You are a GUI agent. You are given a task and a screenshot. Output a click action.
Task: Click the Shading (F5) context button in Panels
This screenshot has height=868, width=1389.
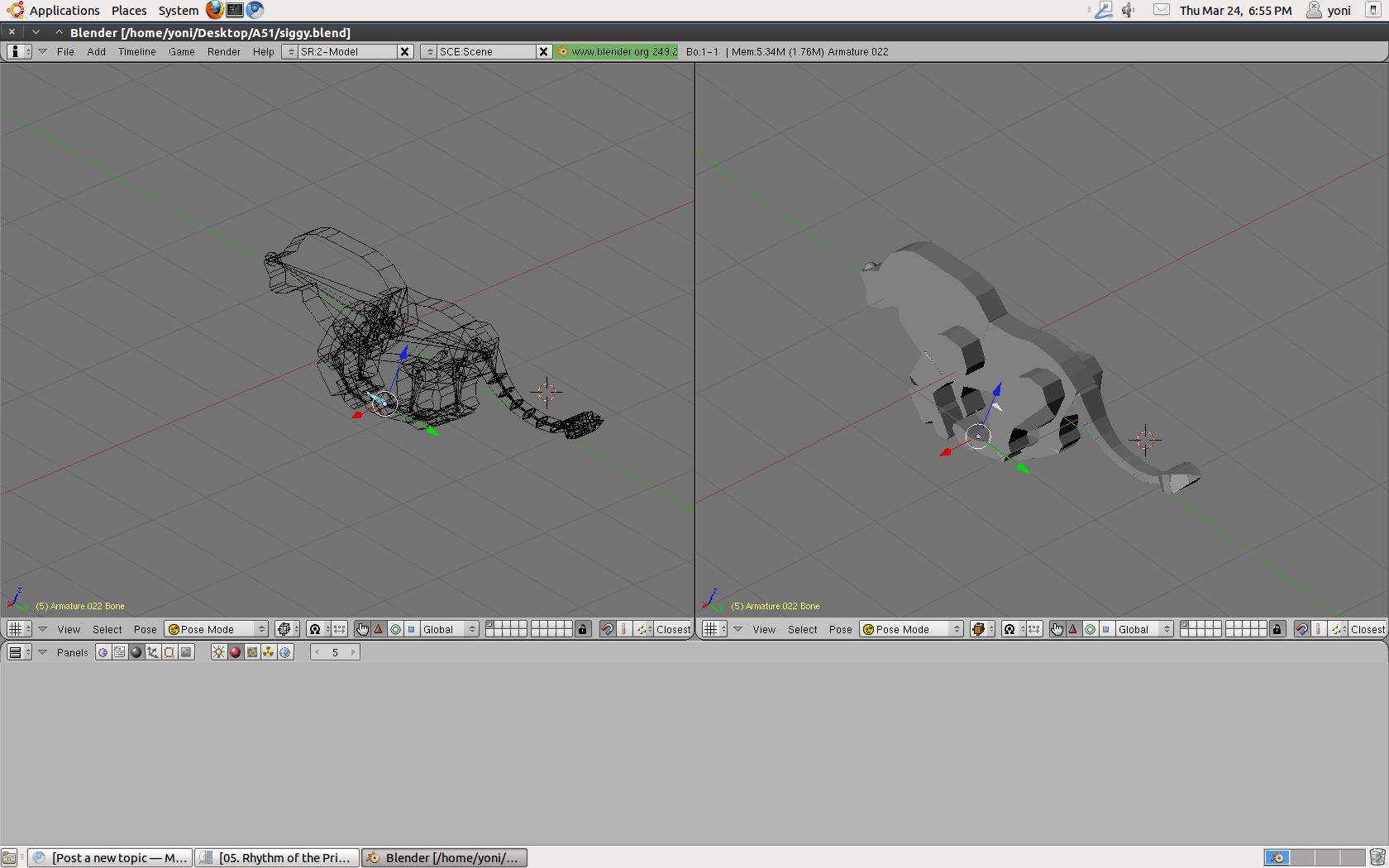coord(136,652)
